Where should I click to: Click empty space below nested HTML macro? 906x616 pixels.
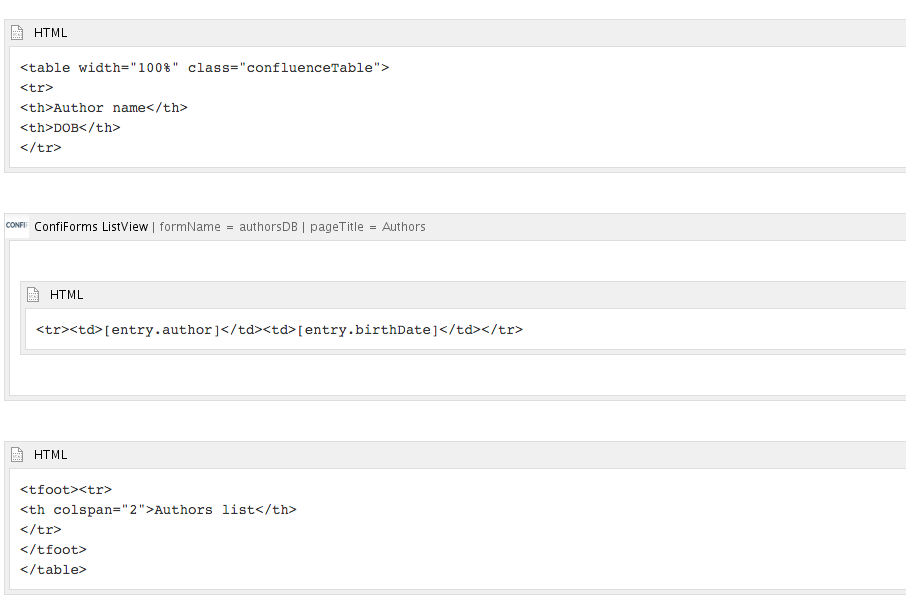400,374
